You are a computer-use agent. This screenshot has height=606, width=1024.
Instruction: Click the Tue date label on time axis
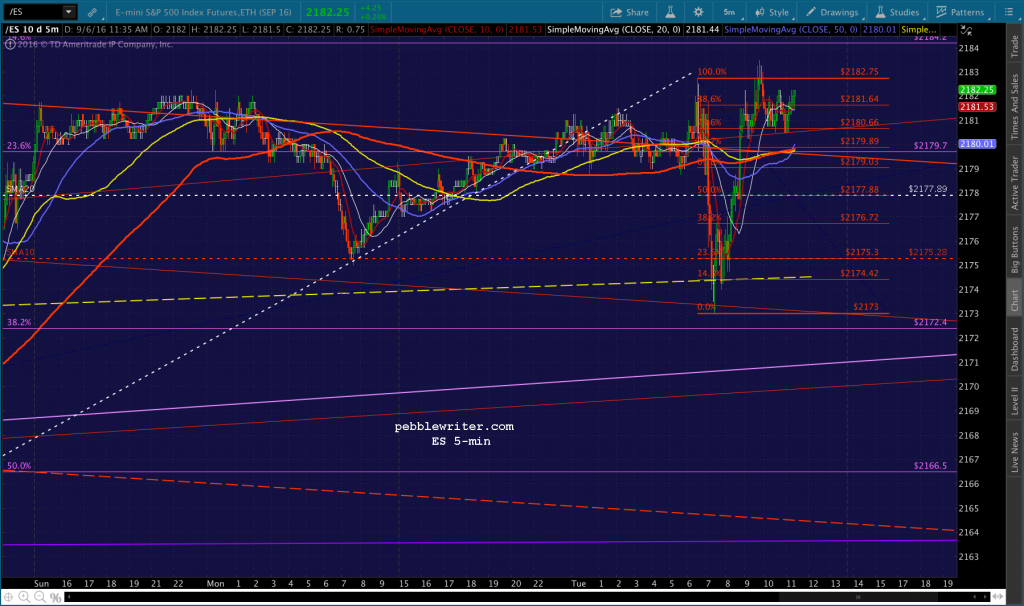point(579,584)
